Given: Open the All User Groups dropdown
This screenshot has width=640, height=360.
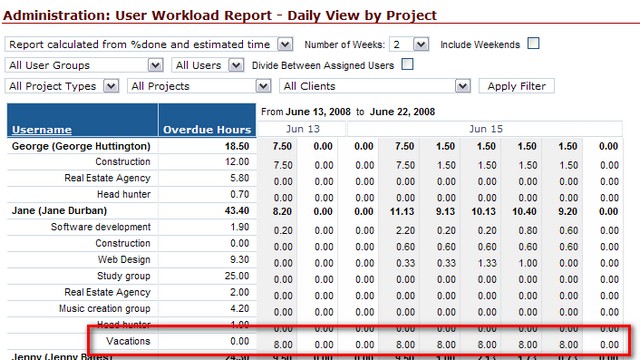Looking at the screenshot, I should (84, 65).
